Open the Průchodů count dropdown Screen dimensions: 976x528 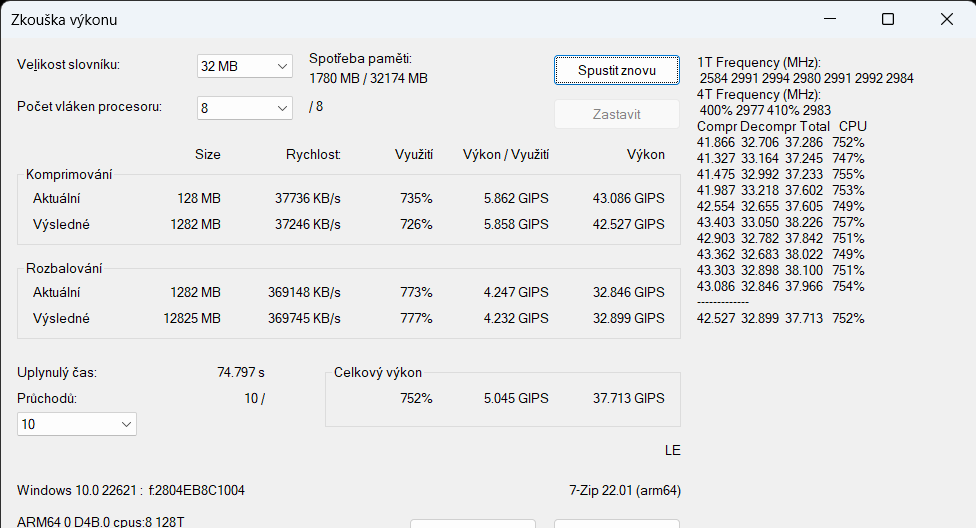77,424
